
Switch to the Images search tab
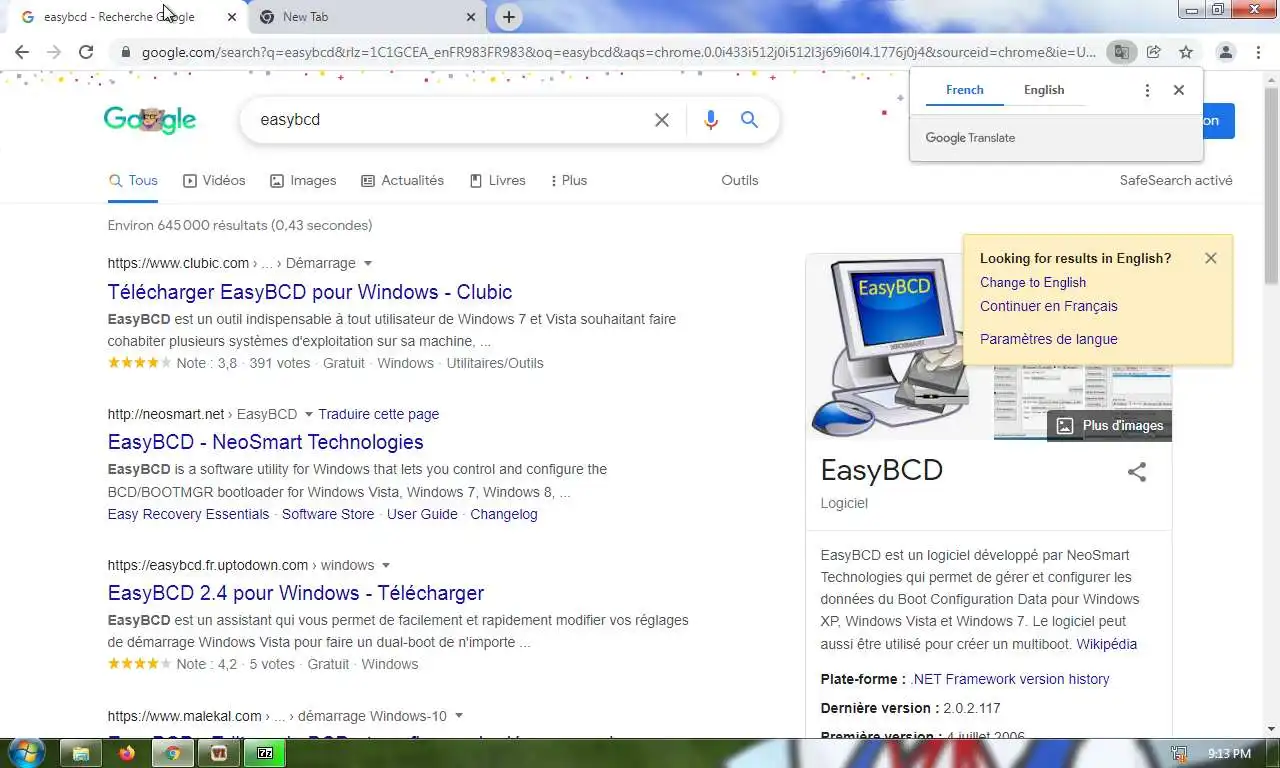[x=303, y=181]
